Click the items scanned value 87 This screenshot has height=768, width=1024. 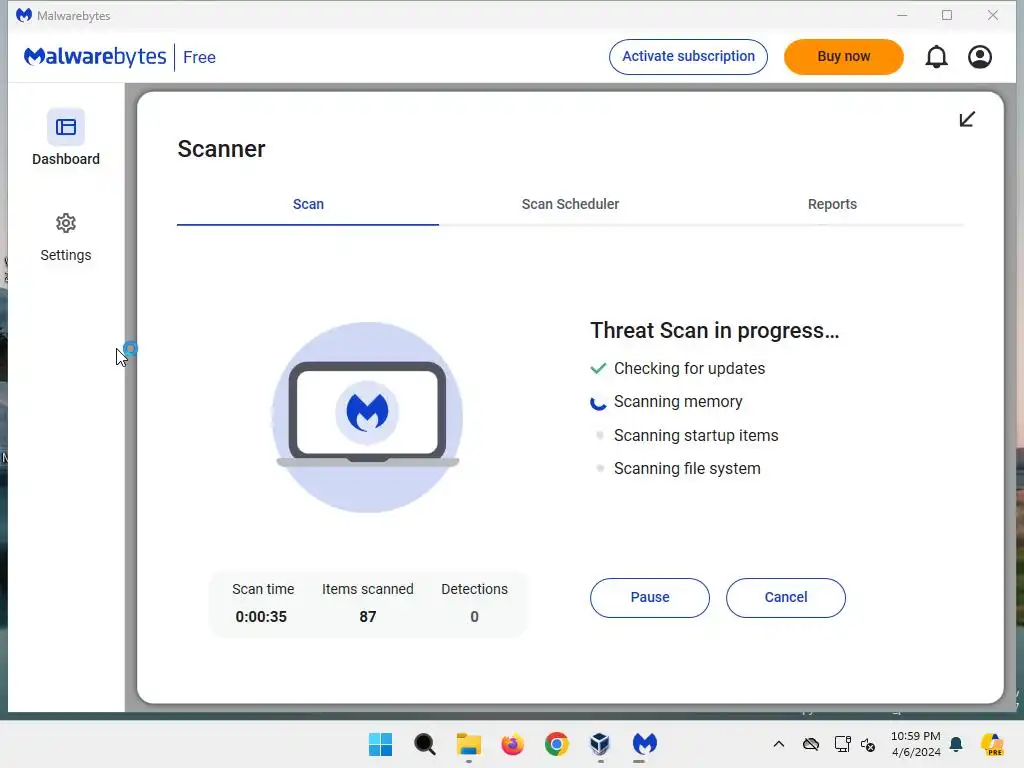coord(368,616)
